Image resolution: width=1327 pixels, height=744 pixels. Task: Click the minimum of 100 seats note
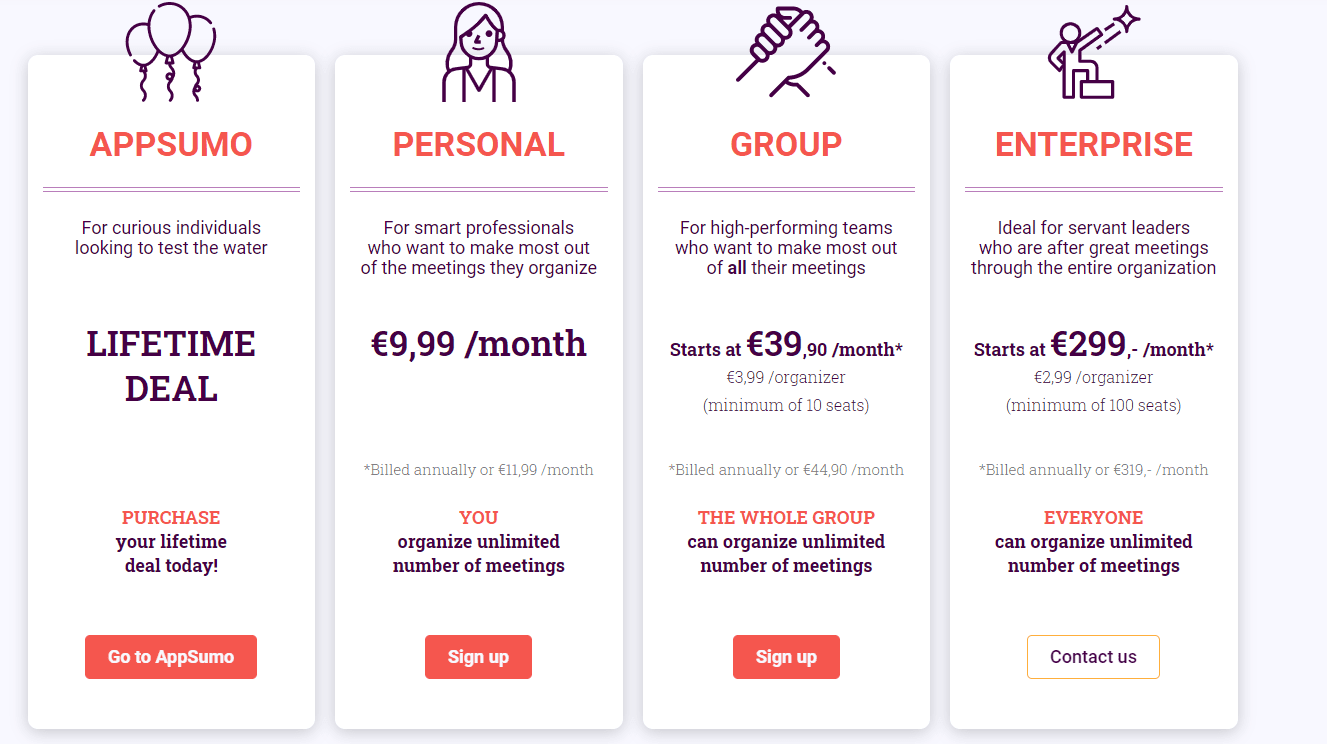tap(1093, 406)
